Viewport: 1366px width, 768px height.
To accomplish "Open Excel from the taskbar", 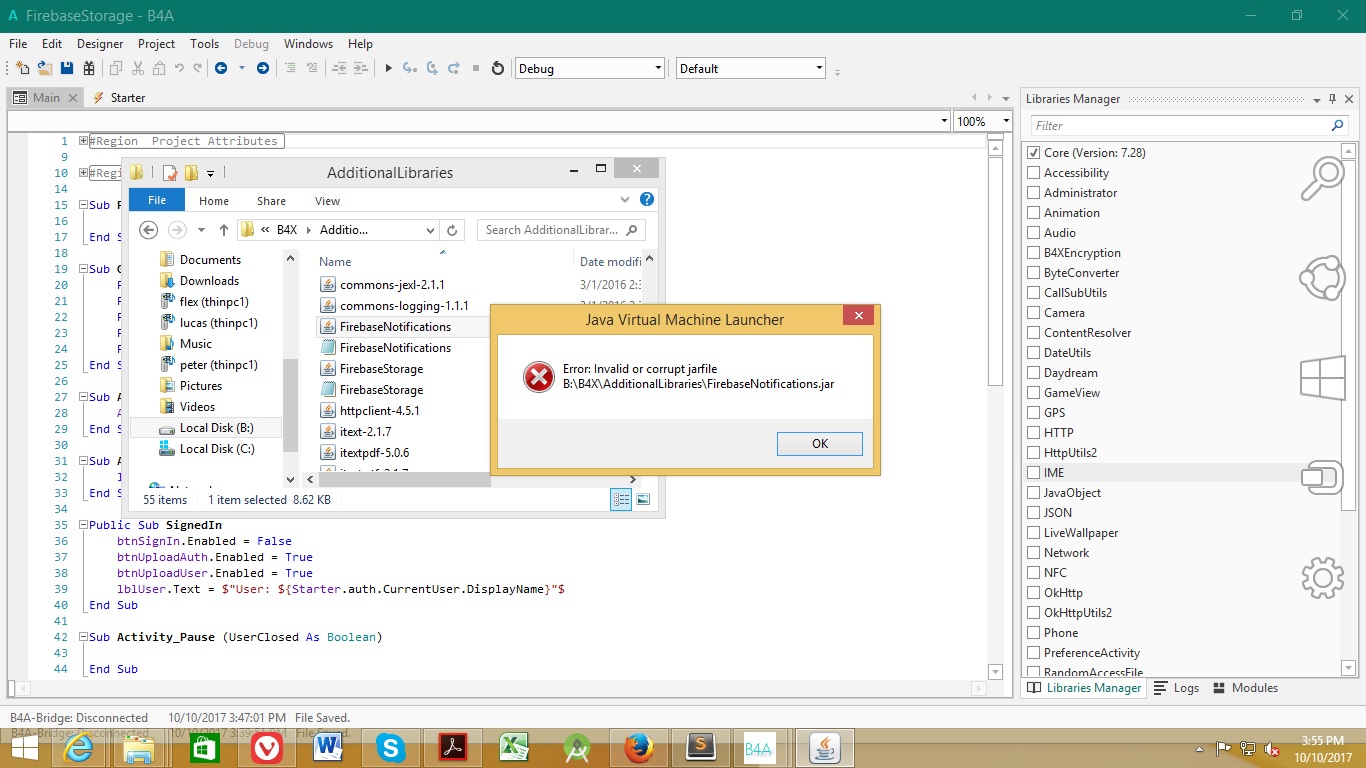I will click(515, 747).
